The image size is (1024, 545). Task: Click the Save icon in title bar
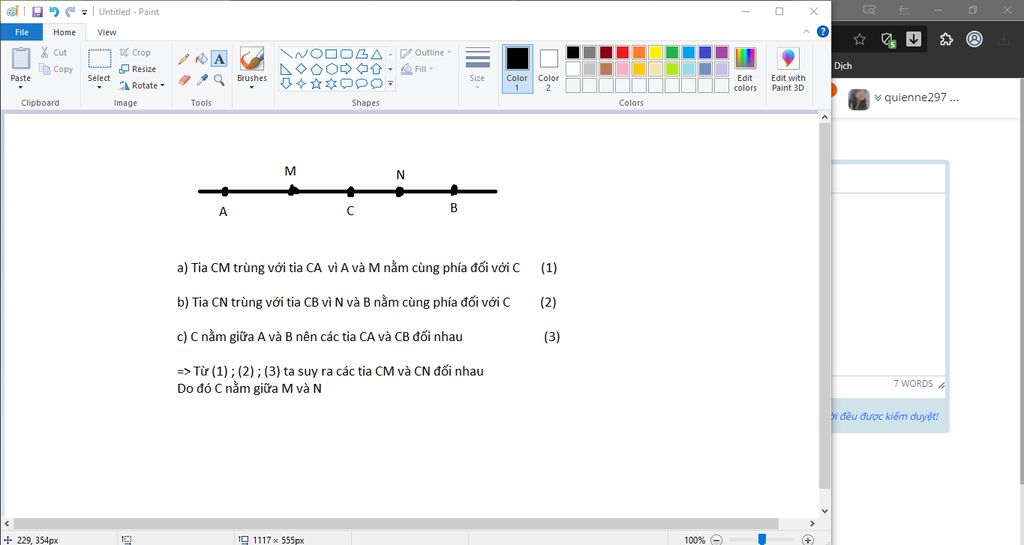point(37,12)
